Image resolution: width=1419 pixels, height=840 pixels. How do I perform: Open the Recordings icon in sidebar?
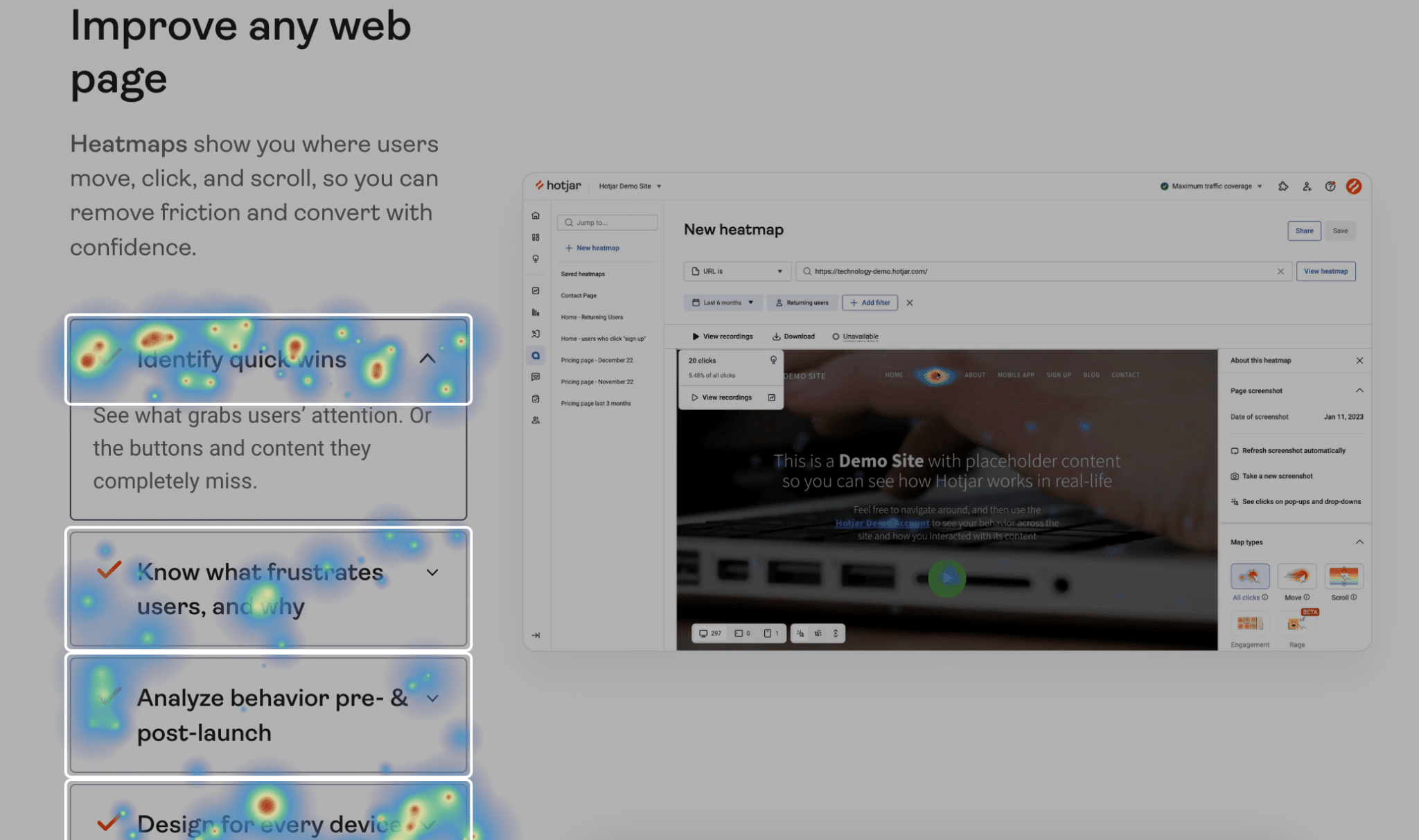pos(536,334)
